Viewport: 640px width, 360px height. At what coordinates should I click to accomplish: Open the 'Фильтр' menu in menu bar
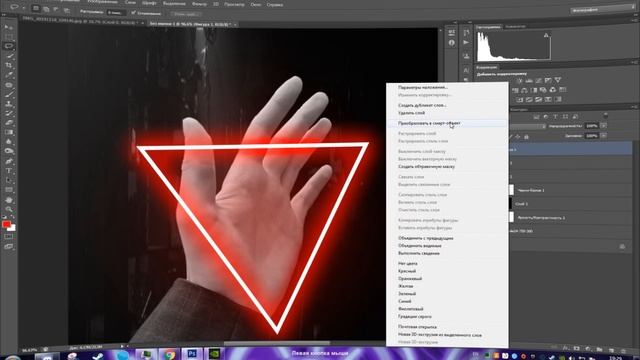199,4
